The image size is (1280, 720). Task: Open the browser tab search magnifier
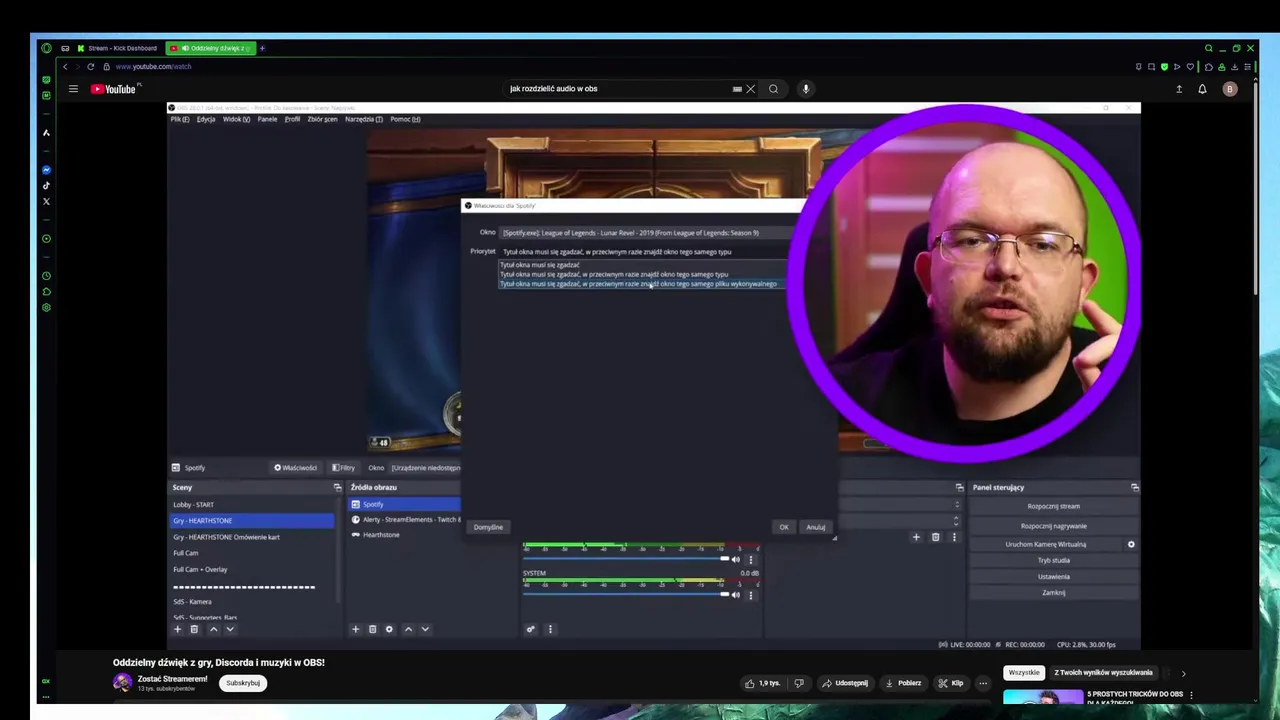[1208, 48]
